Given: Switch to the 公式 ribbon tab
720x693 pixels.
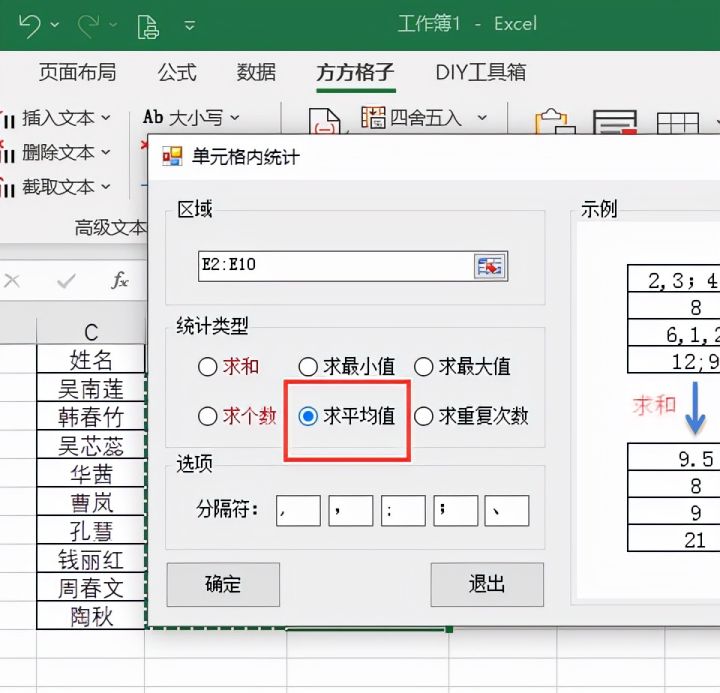Looking at the screenshot, I should coord(177,72).
